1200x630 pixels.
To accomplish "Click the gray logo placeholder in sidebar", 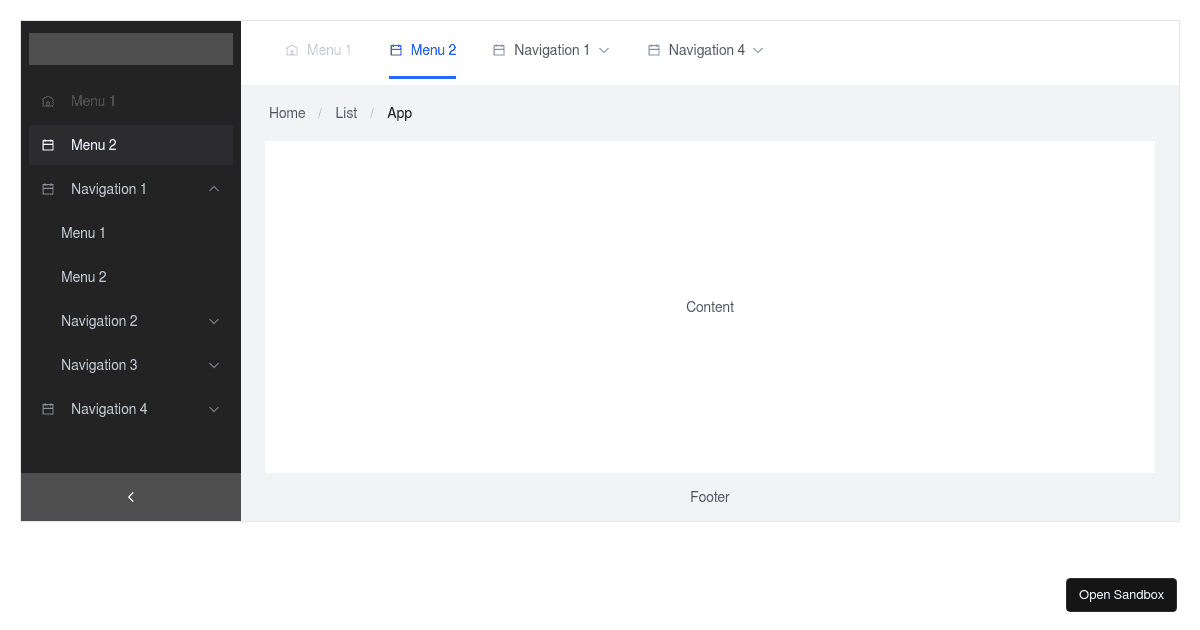I will [131, 49].
